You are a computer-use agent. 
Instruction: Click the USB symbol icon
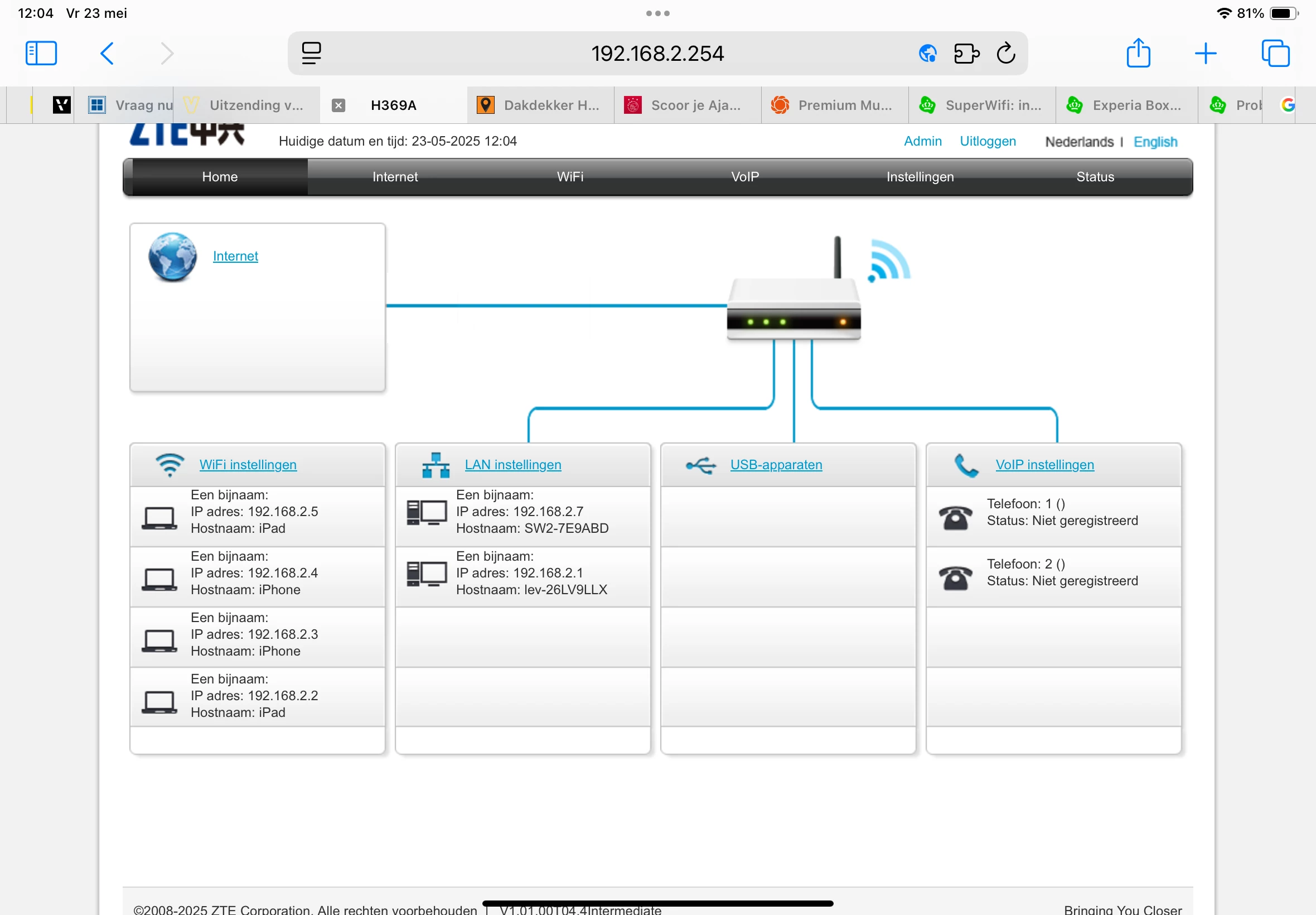[x=701, y=465]
